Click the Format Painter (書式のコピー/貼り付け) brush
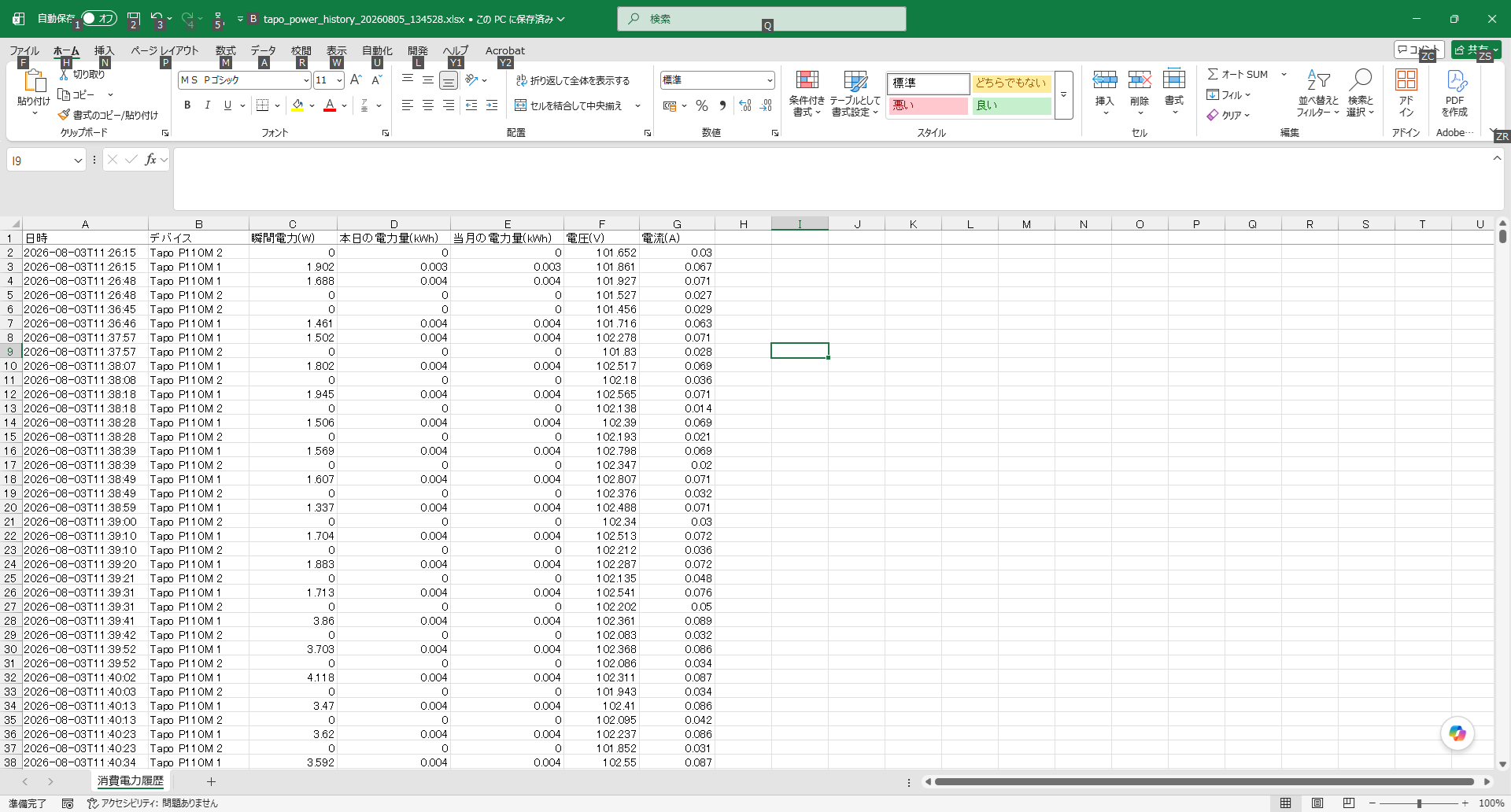This screenshot has height=812, width=1511. [x=109, y=115]
